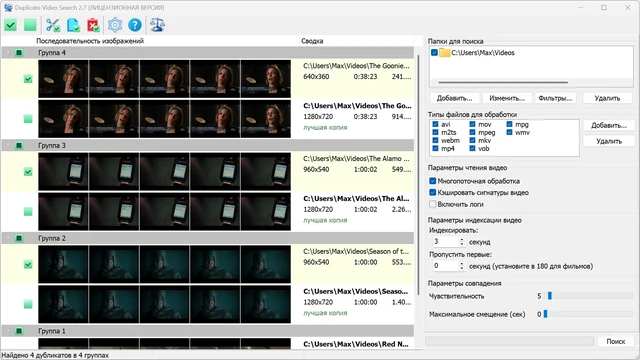Uncheck the m2ts file type
Image resolution: width=640 pixels, height=360 pixels.
(x=435, y=132)
